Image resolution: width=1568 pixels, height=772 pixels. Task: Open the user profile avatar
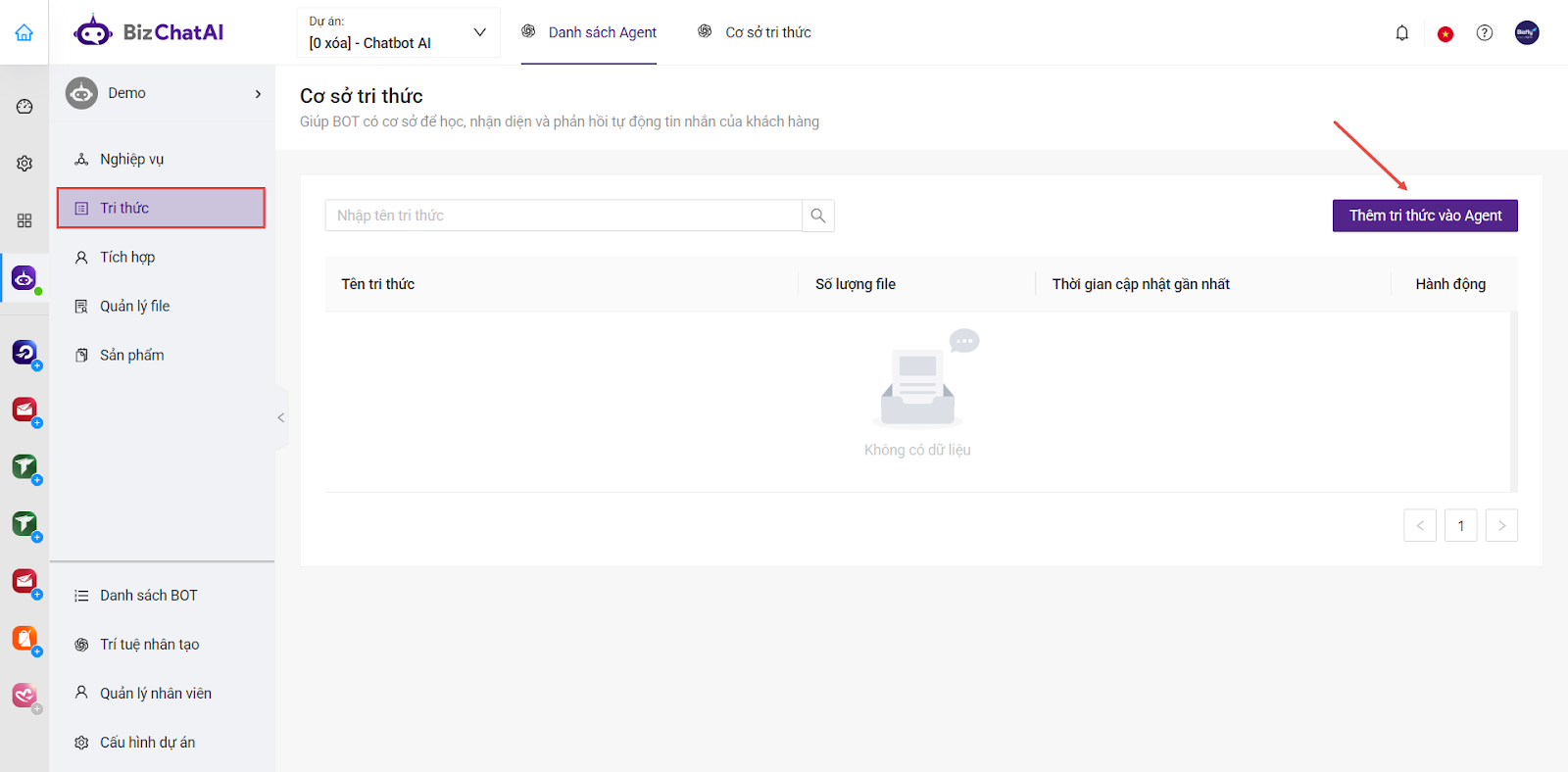pyautogui.click(x=1527, y=33)
